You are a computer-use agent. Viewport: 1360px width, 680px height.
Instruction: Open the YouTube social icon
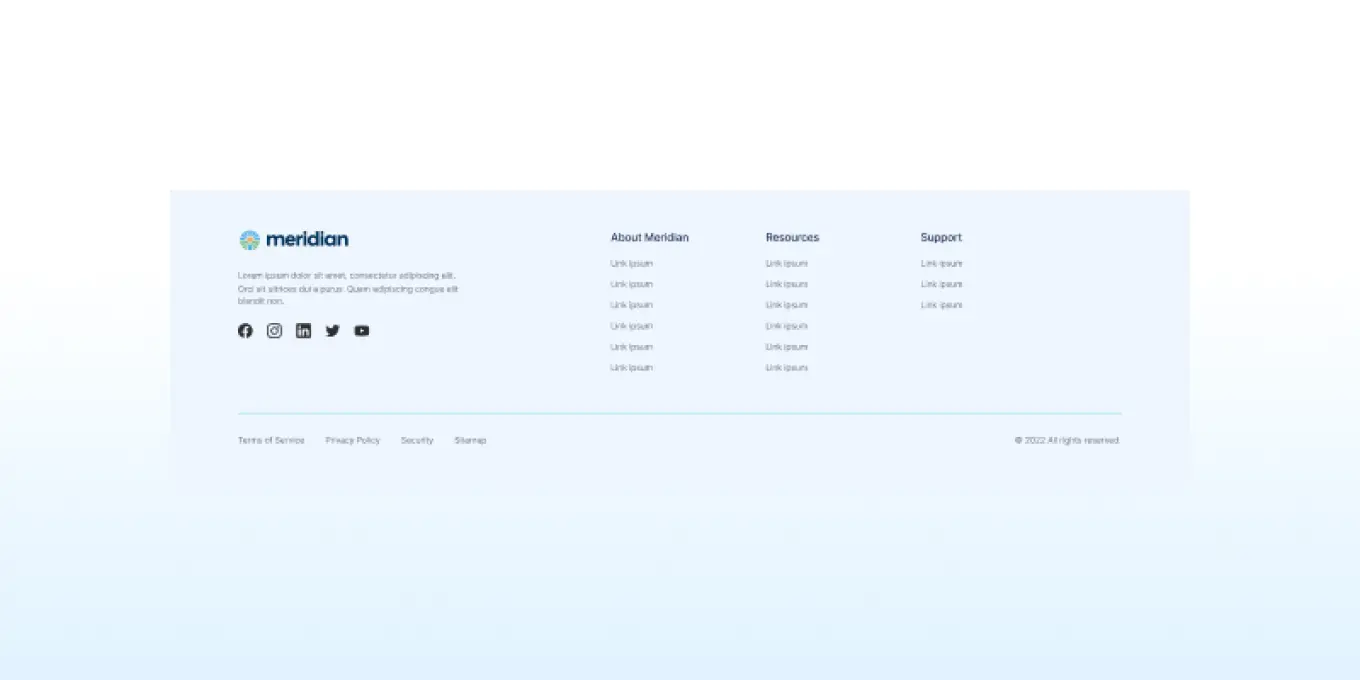361,331
